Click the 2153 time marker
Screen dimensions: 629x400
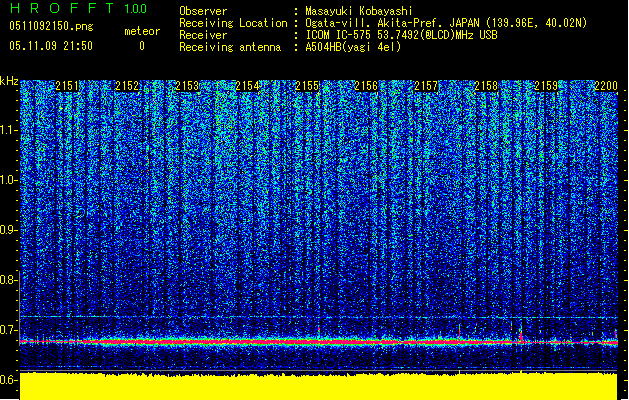[187, 86]
